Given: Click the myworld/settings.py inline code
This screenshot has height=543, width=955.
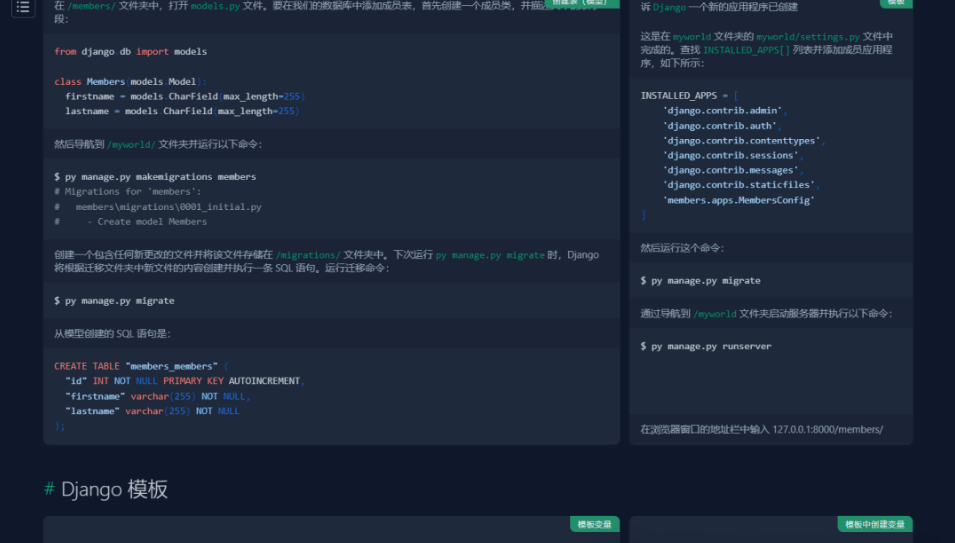Looking at the screenshot, I should (x=808, y=37).
